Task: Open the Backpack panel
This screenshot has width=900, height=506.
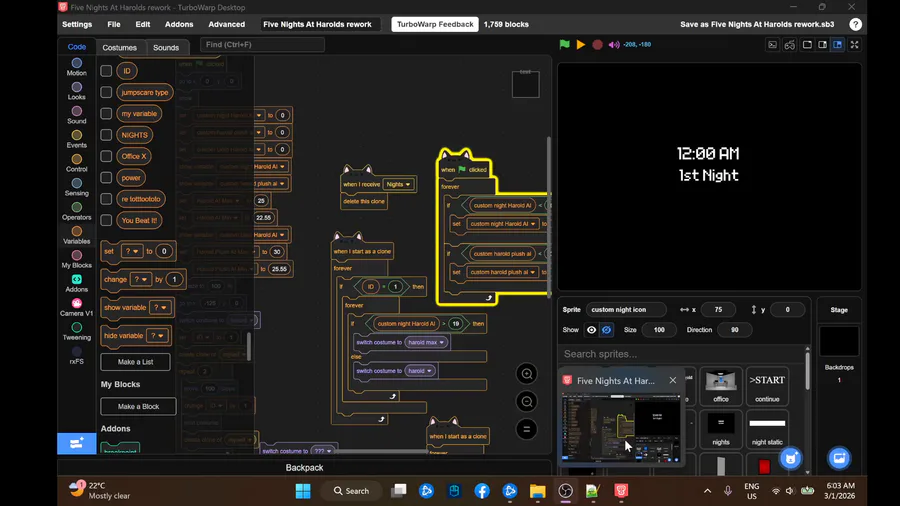Action: 304,468
